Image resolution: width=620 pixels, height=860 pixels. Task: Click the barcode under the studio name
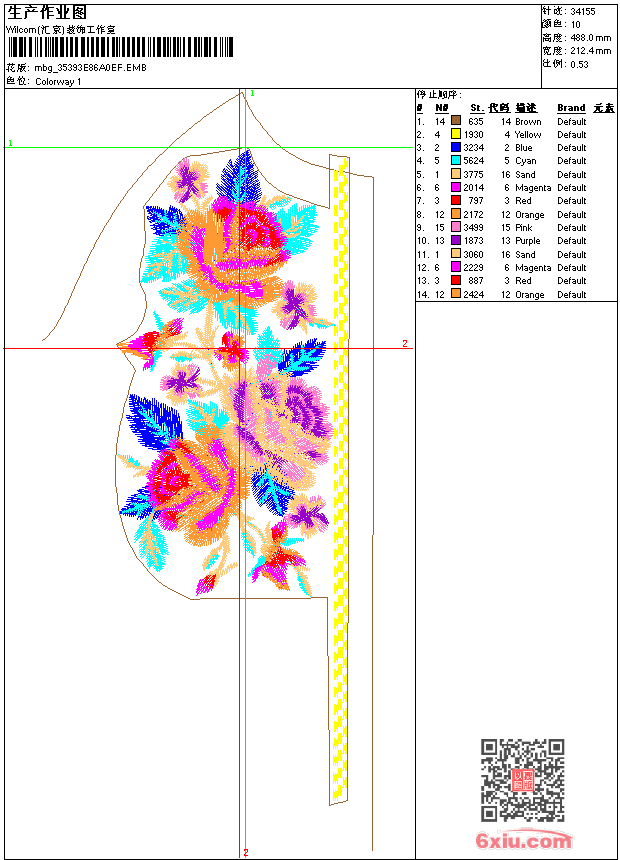coord(120,47)
